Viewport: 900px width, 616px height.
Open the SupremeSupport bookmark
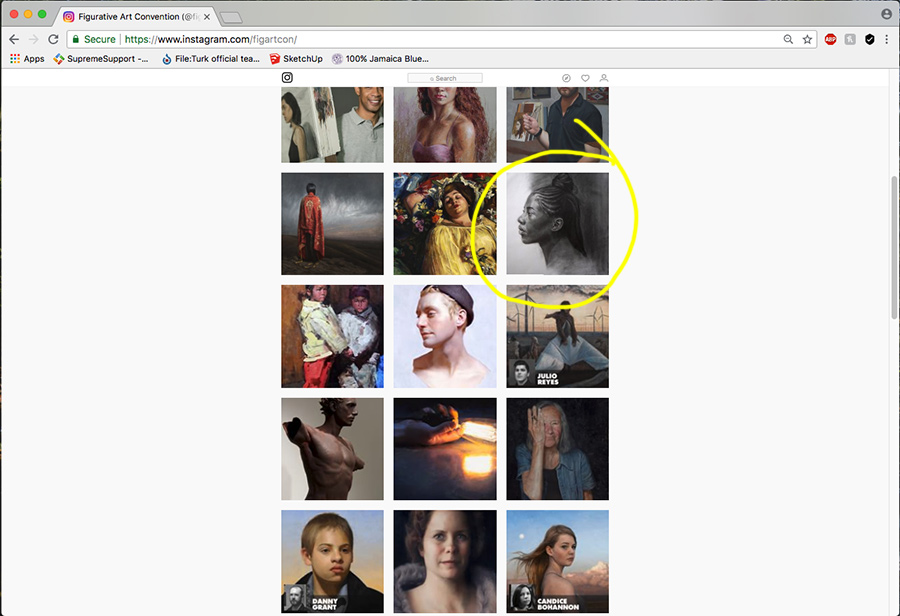click(x=101, y=59)
